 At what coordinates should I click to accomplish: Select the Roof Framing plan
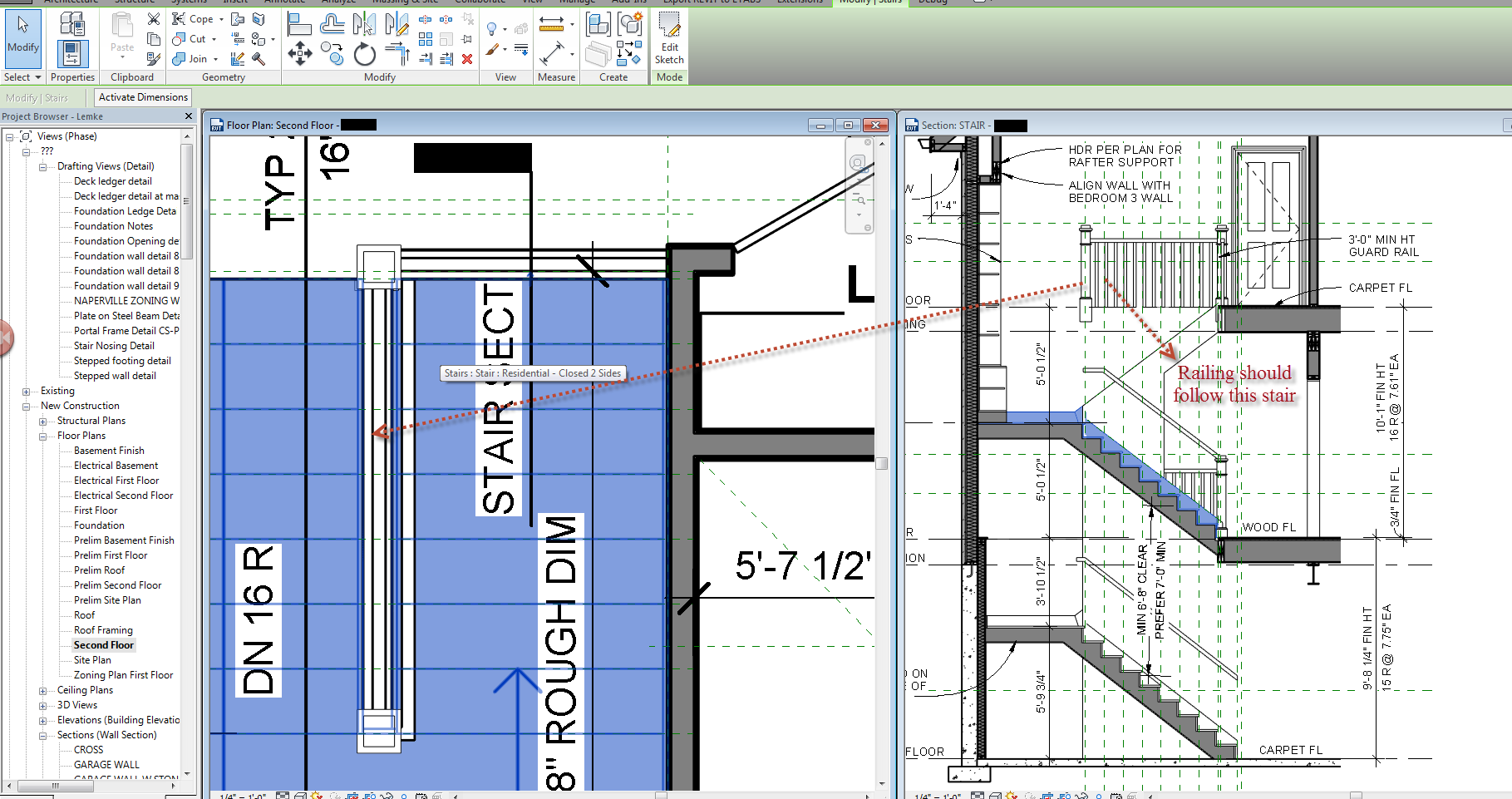pos(103,630)
